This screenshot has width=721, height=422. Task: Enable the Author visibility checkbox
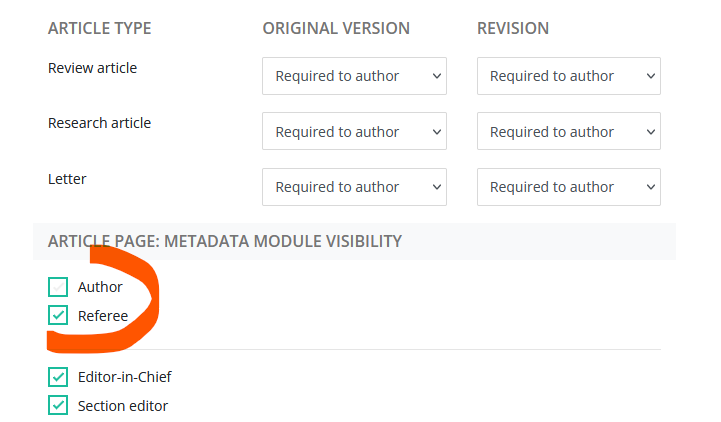[x=58, y=287]
